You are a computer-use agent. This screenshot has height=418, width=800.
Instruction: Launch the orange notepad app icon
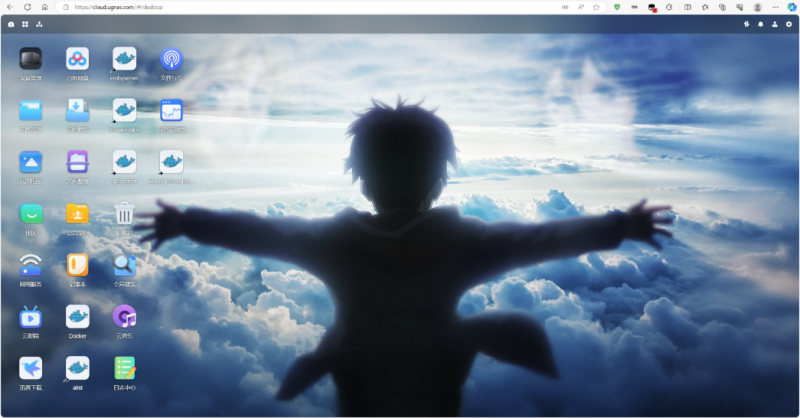pos(78,265)
